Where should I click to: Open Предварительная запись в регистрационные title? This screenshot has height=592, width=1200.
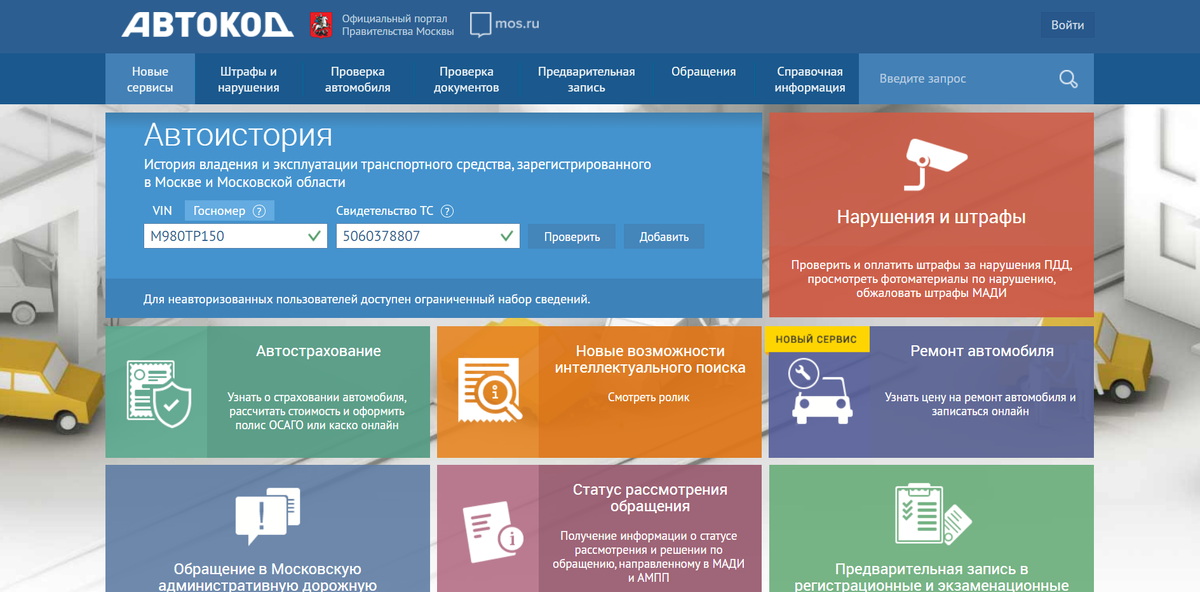pos(931,577)
